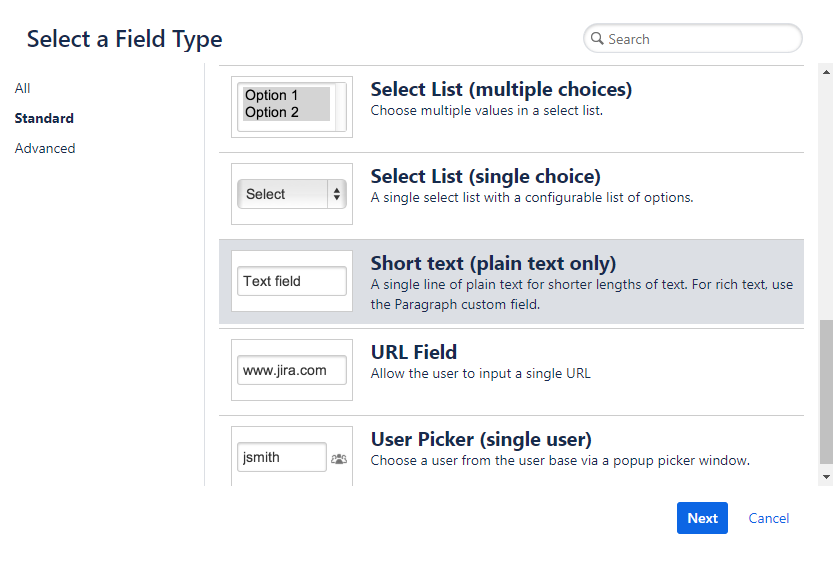
Task: Click the search magnifier icon
Action: click(597, 38)
